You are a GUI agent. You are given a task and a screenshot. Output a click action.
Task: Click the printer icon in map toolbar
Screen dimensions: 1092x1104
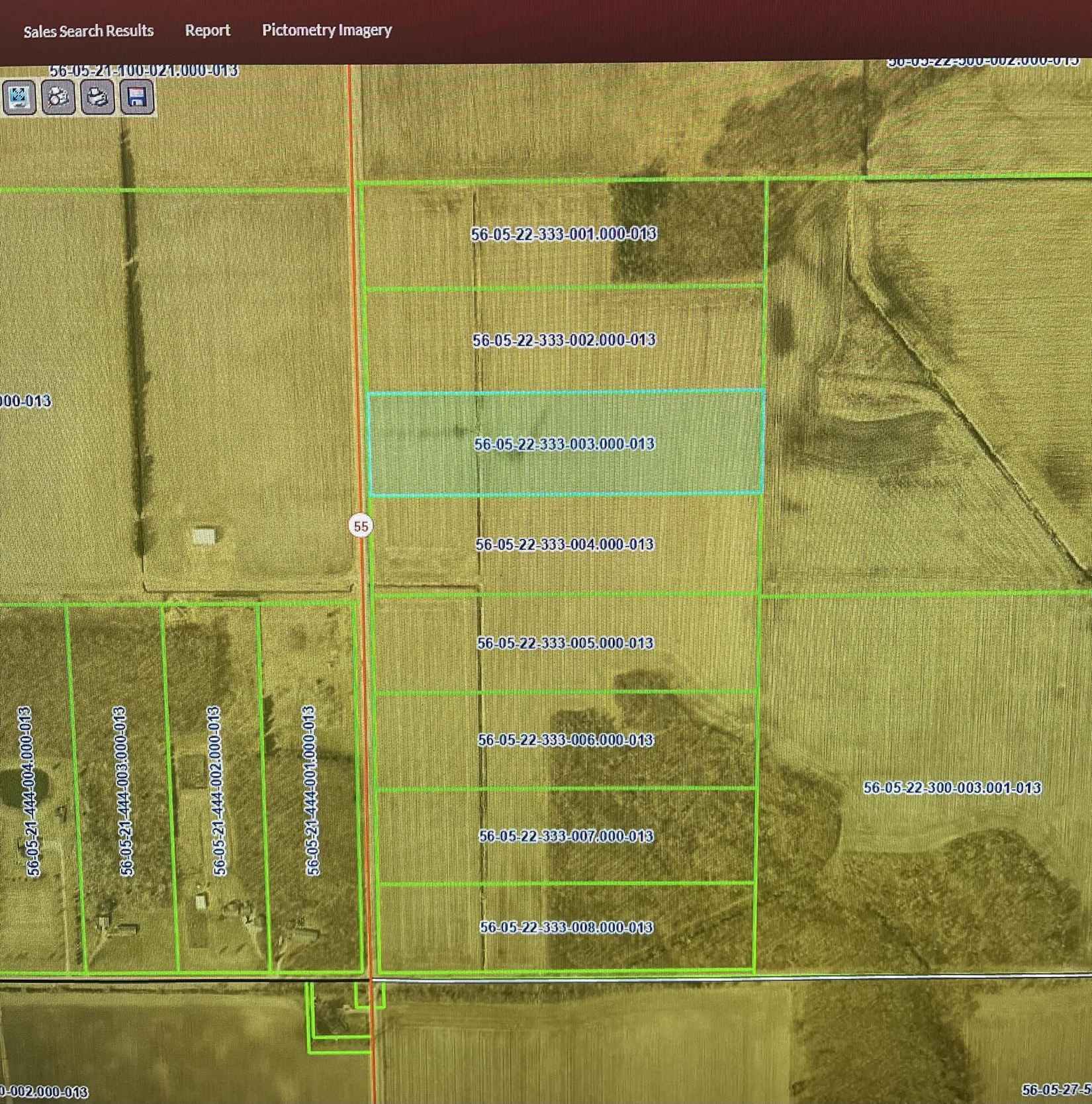(98, 97)
